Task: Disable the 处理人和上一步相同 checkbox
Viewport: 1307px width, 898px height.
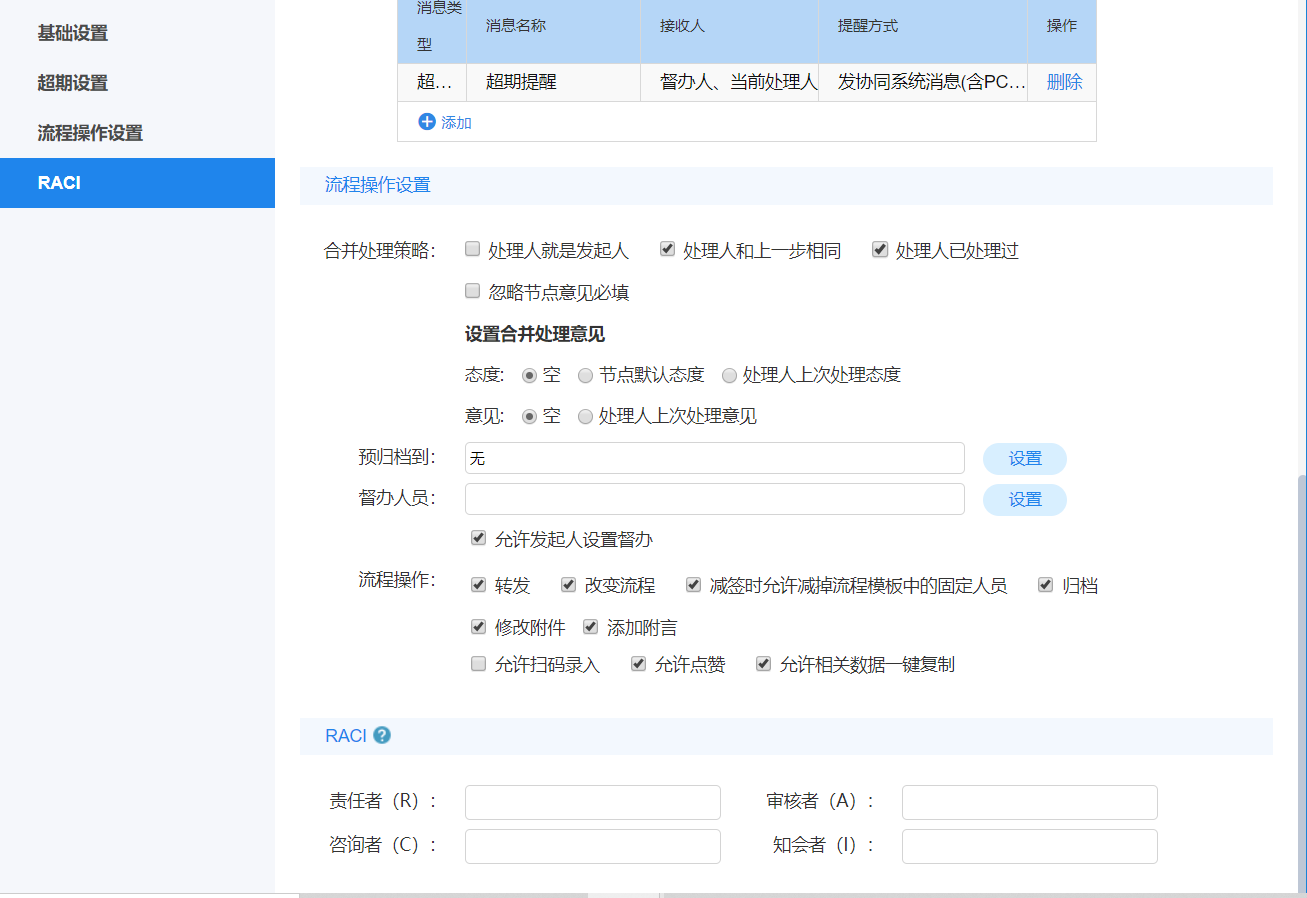Action: [667, 248]
